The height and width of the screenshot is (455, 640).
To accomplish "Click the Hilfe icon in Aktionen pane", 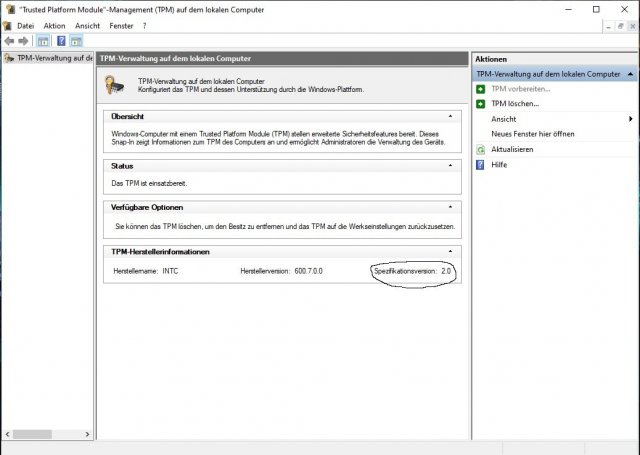I will [481, 164].
